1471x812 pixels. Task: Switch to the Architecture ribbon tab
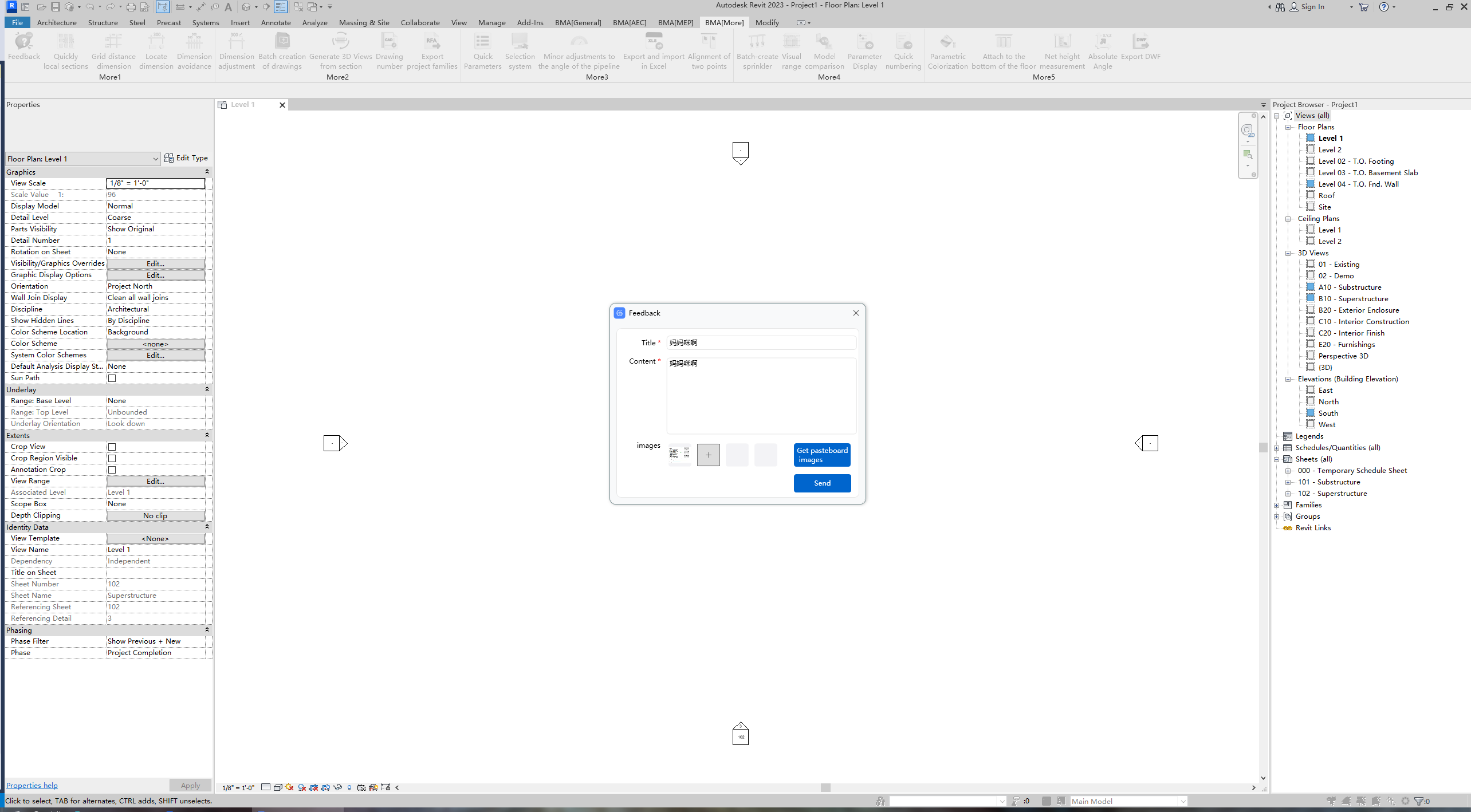coord(56,23)
